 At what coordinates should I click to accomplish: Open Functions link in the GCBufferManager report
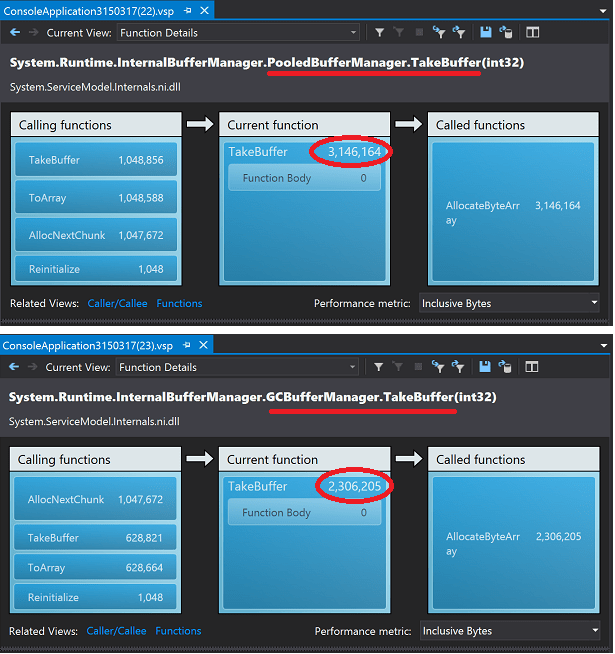pyautogui.click(x=178, y=631)
